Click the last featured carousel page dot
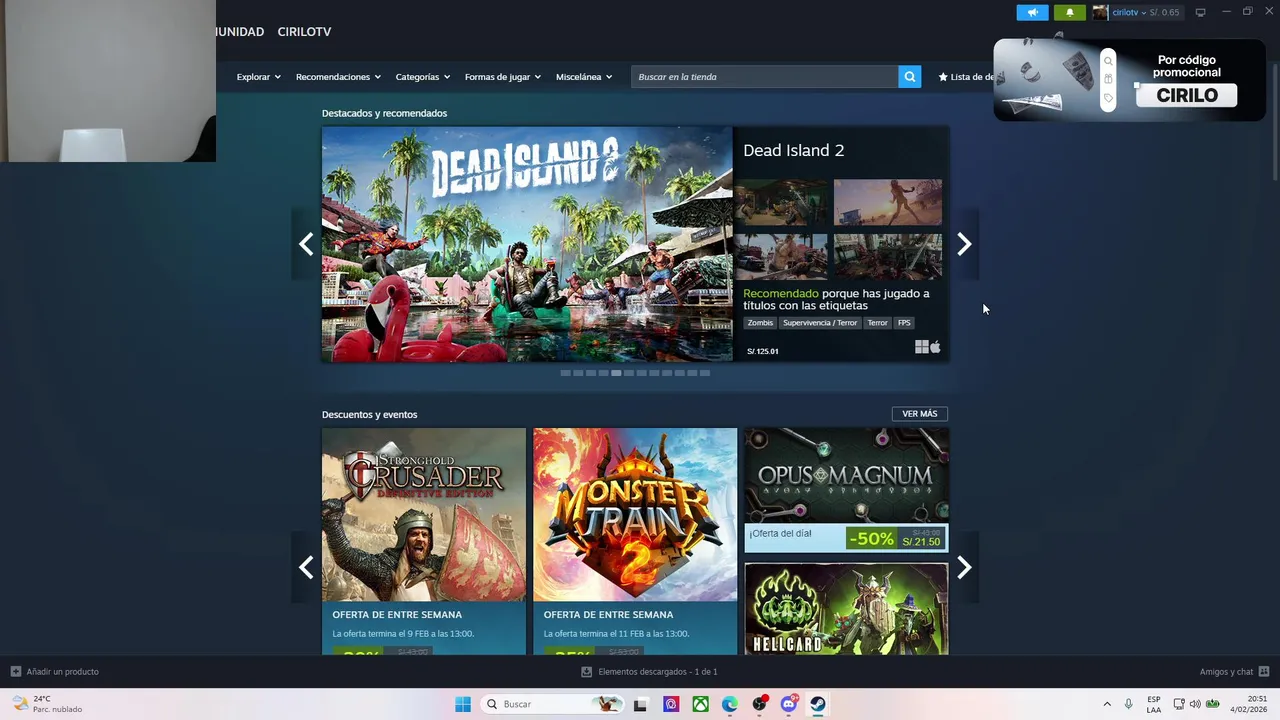The image size is (1280, 720). pos(705,373)
